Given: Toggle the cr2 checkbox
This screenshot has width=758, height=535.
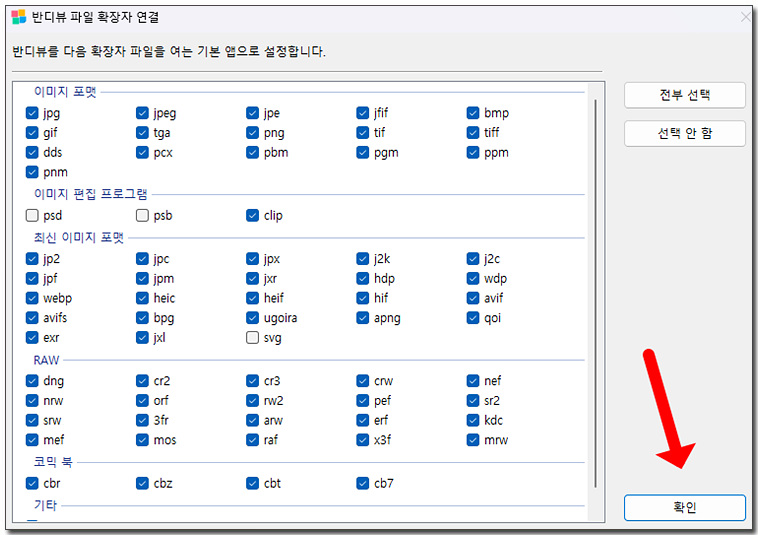Looking at the screenshot, I should pyautogui.click(x=142, y=381).
